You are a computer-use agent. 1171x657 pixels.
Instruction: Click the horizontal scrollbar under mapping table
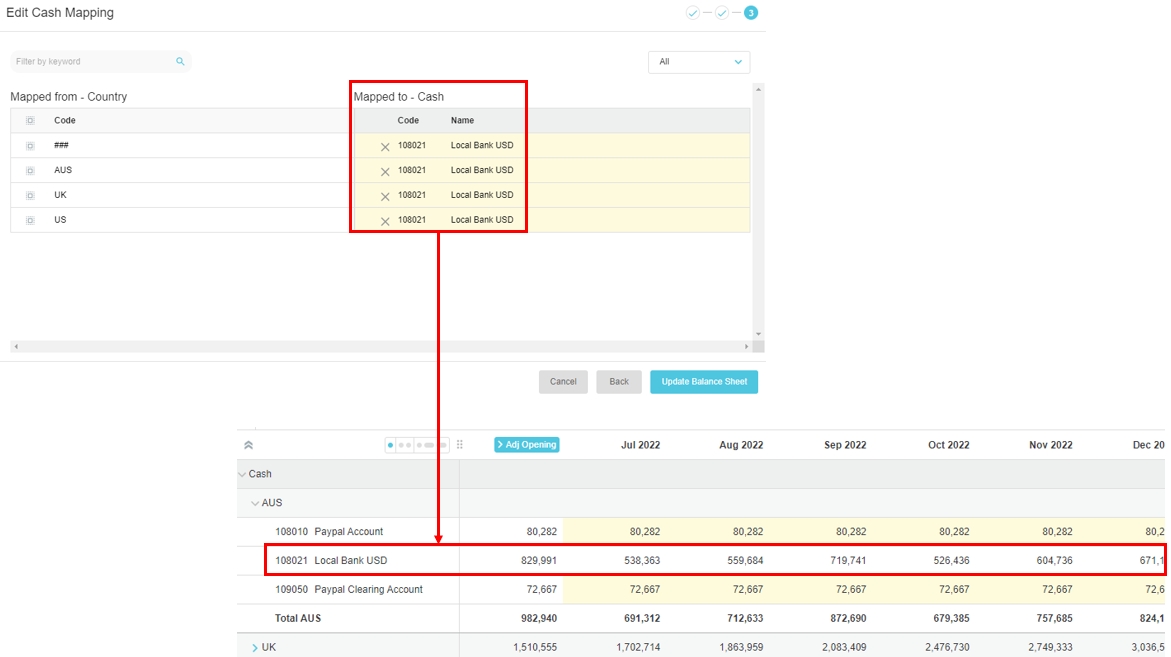pyautogui.click(x=380, y=347)
